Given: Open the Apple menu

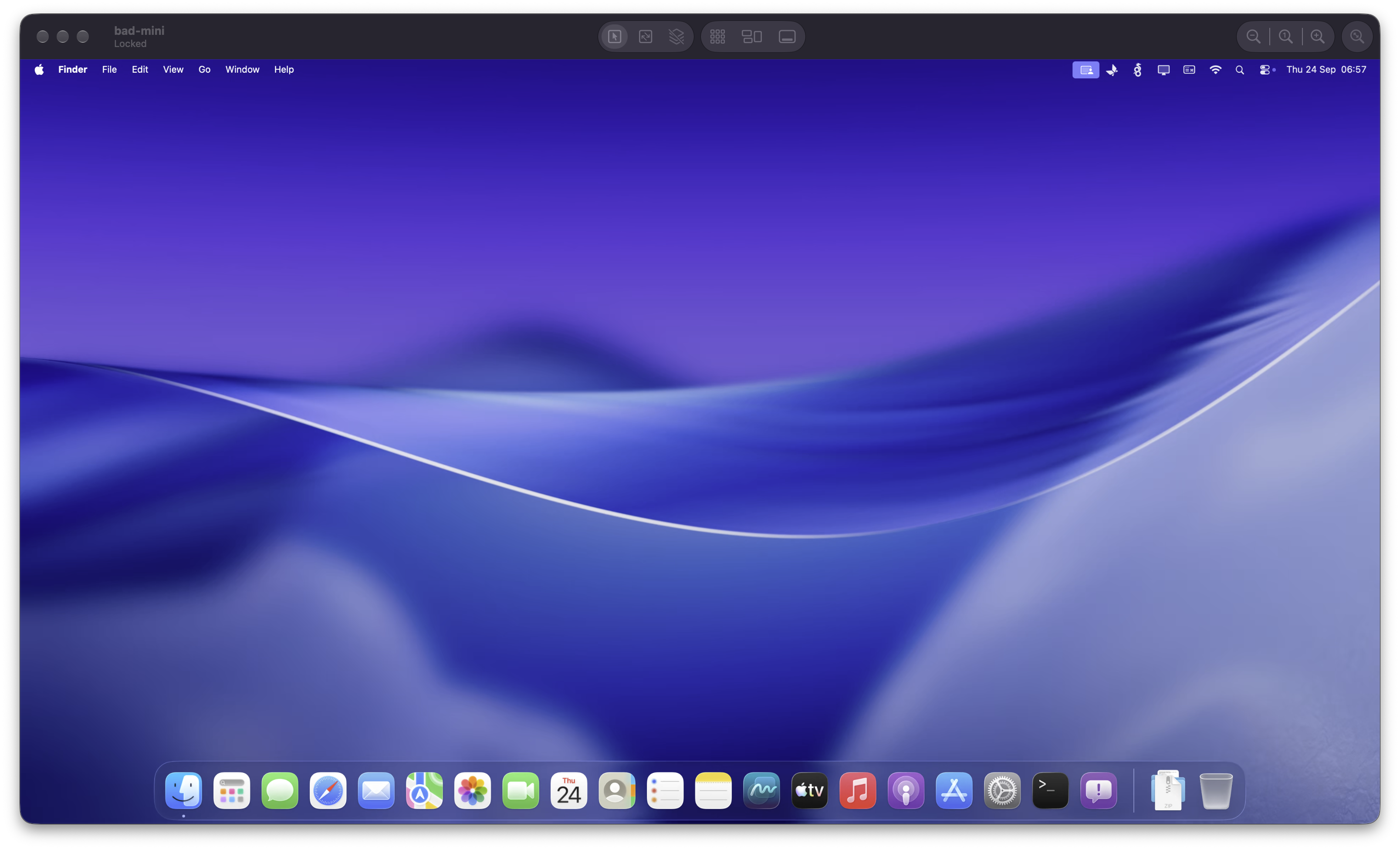Looking at the screenshot, I should 39,69.
